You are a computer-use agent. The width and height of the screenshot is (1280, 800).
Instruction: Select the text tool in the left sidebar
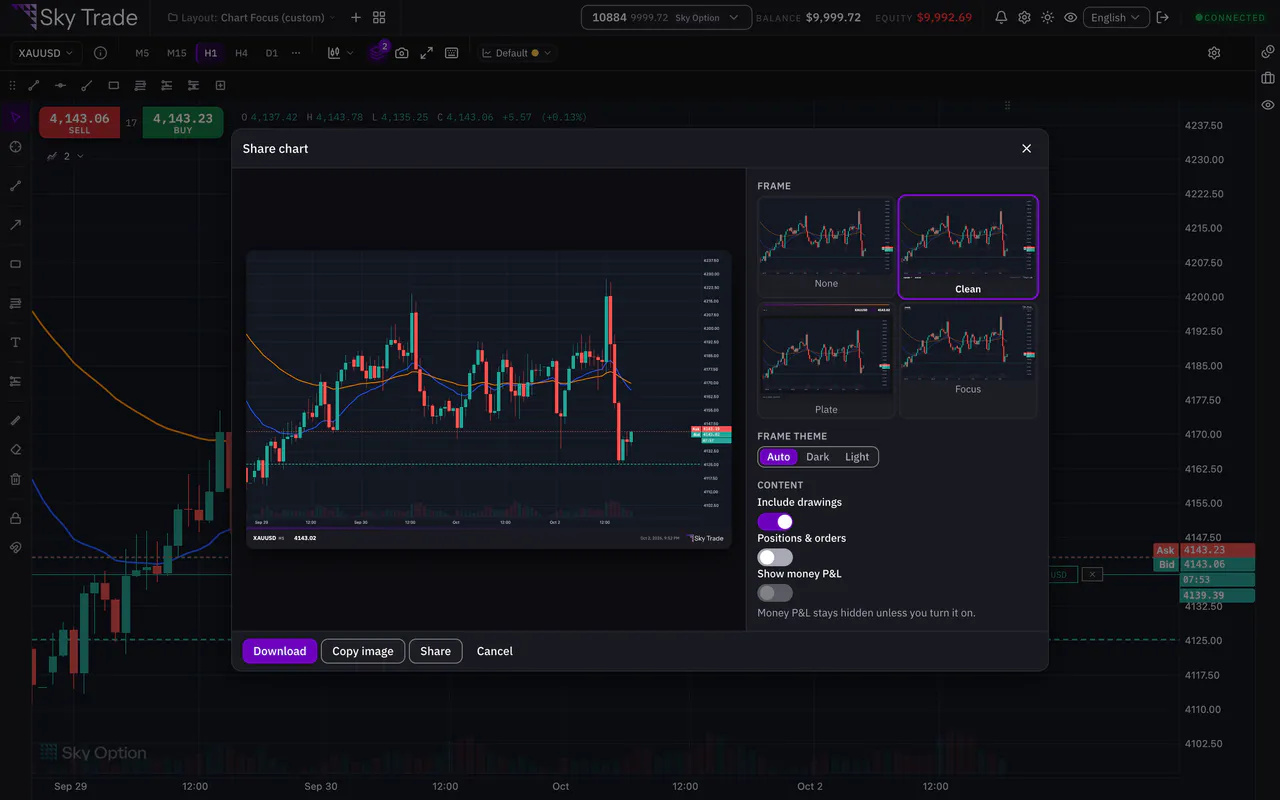(16, 342)
